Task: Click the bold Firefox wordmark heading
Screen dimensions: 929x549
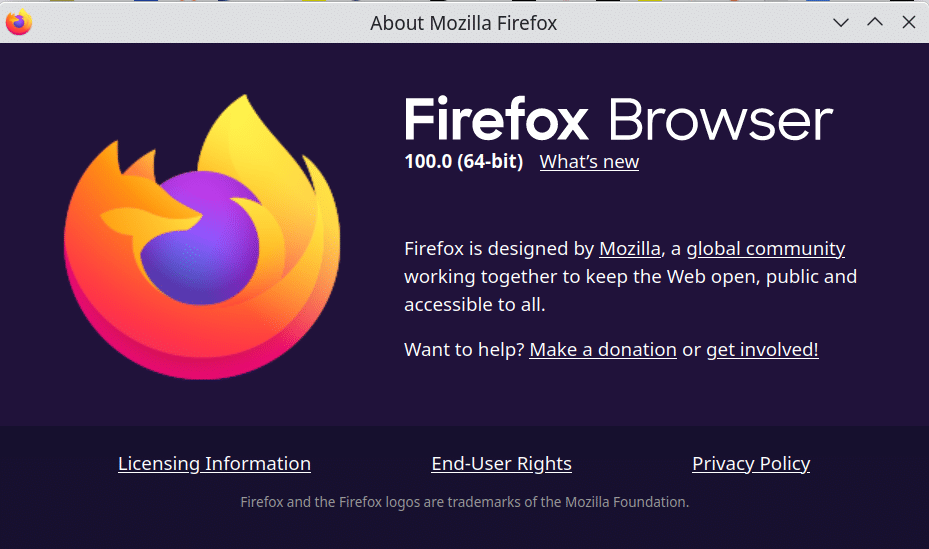Action: click(x=496, y=119)
